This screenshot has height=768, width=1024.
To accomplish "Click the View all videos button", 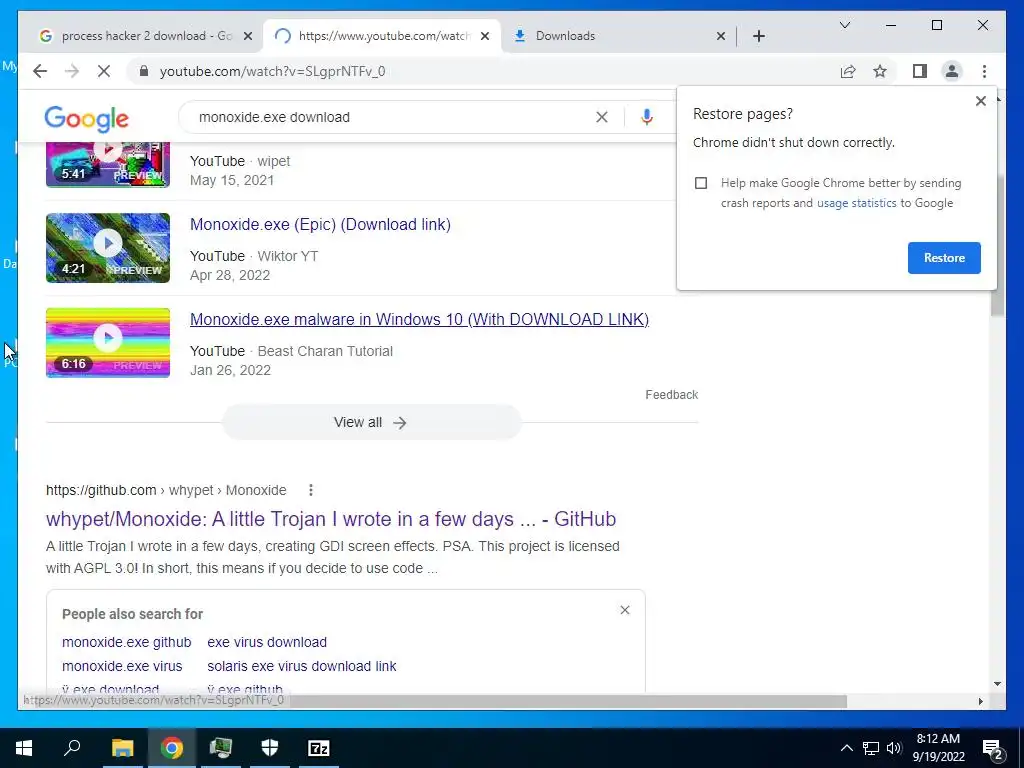I will [x=371, y=423].
